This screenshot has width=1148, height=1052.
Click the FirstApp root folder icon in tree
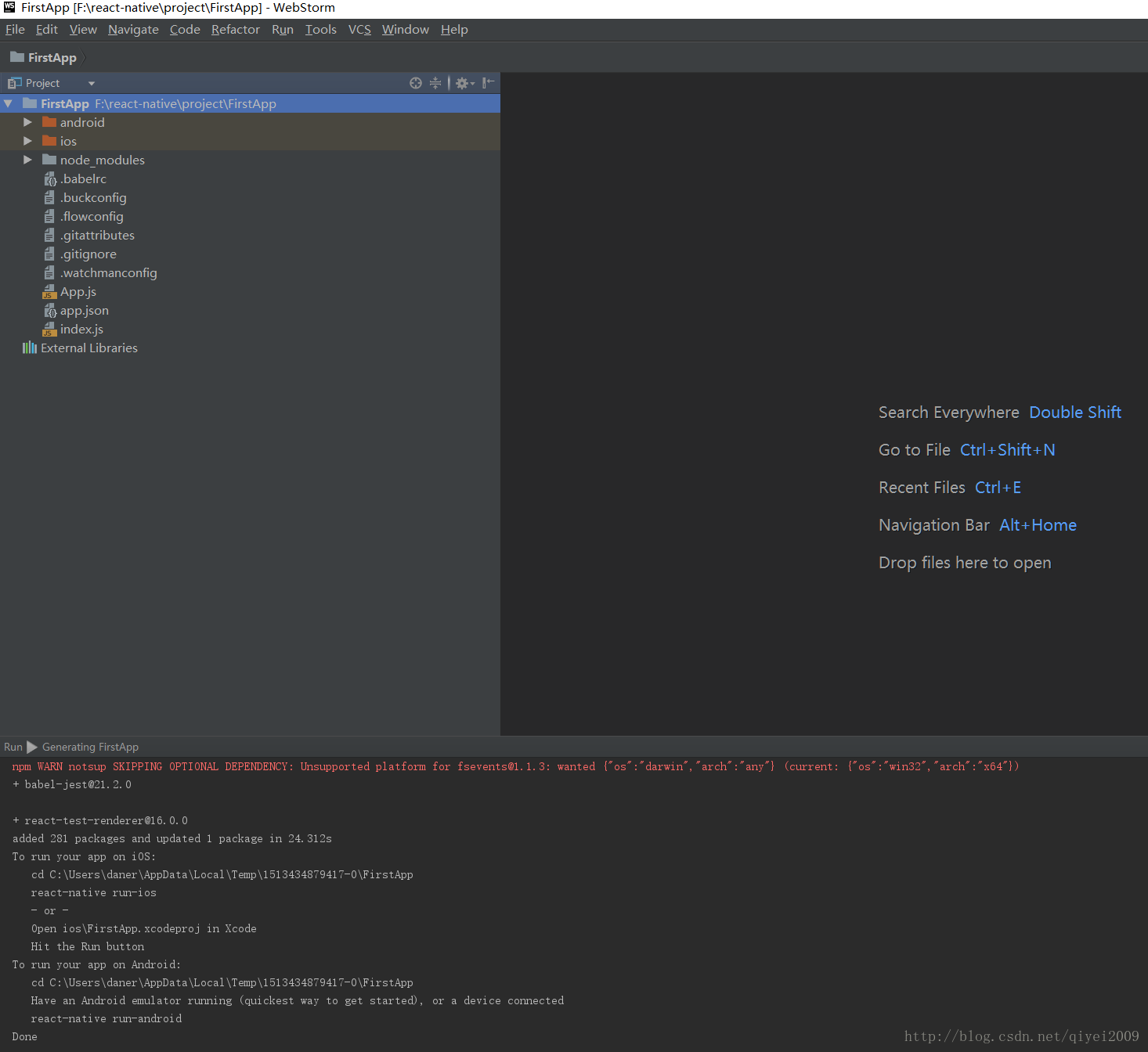pos(30,103)
